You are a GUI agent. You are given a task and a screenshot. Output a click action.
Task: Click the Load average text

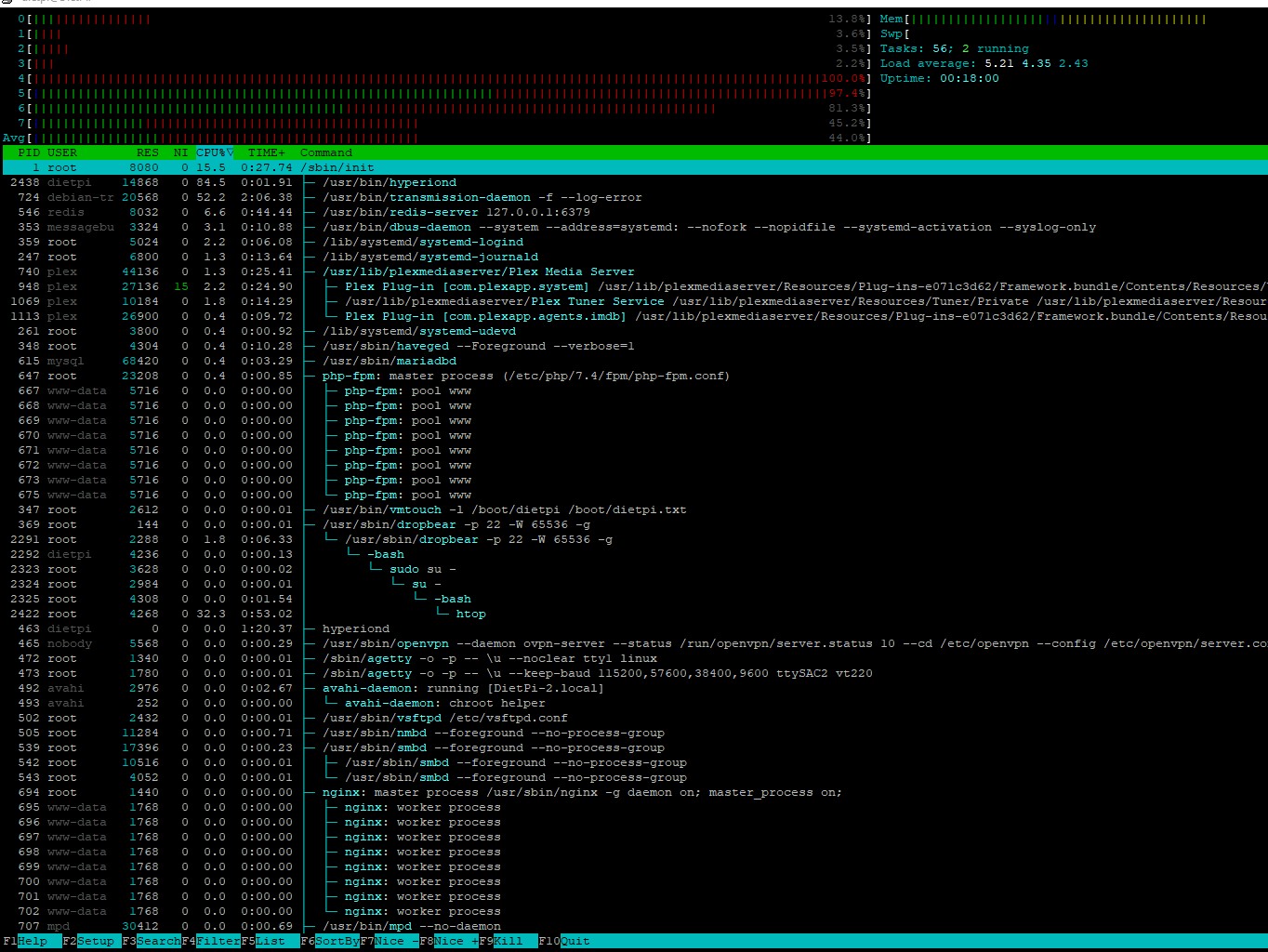pos(984,63)
